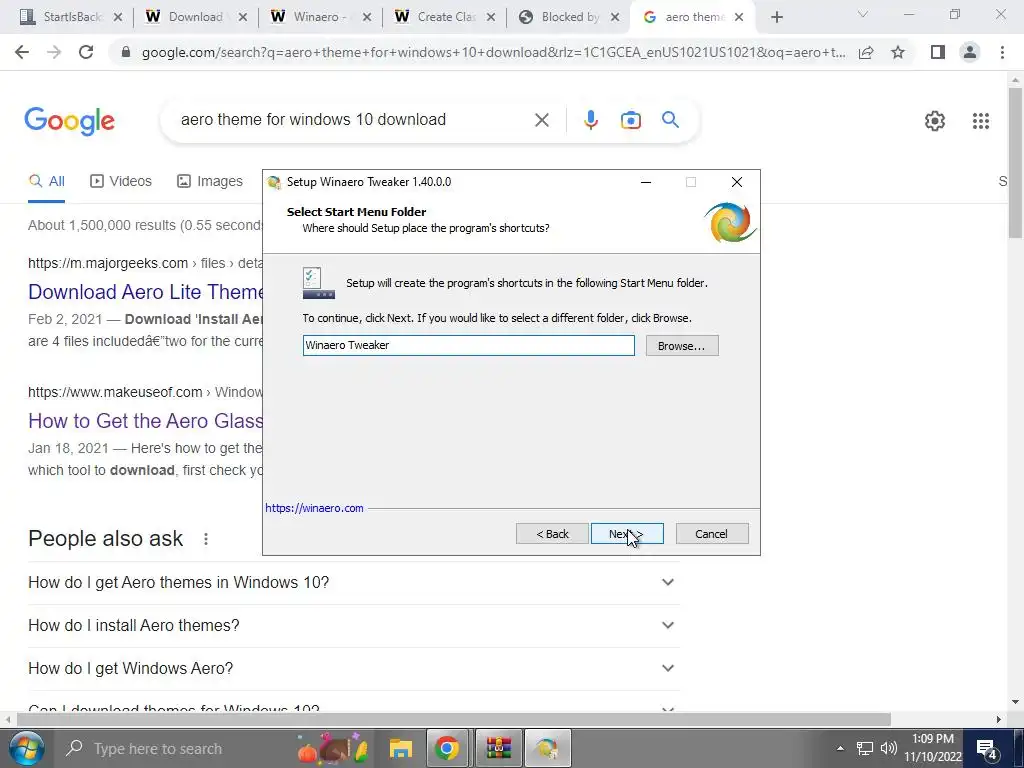Cancel the Winaero Tweaker setup
Viewport: 1024px width, 768px height.
712,534
